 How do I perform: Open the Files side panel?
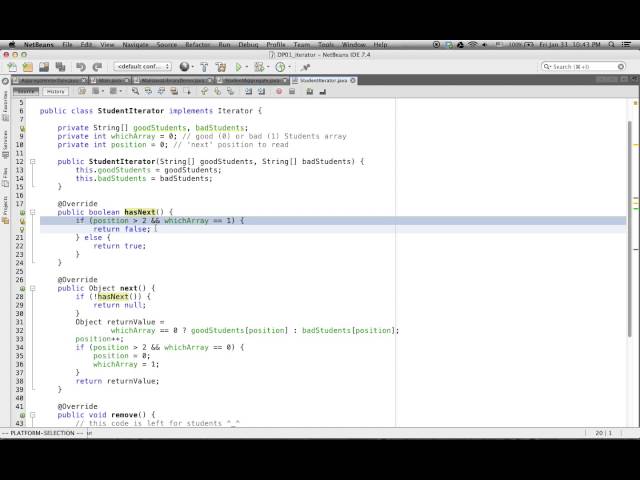point(5,177)
